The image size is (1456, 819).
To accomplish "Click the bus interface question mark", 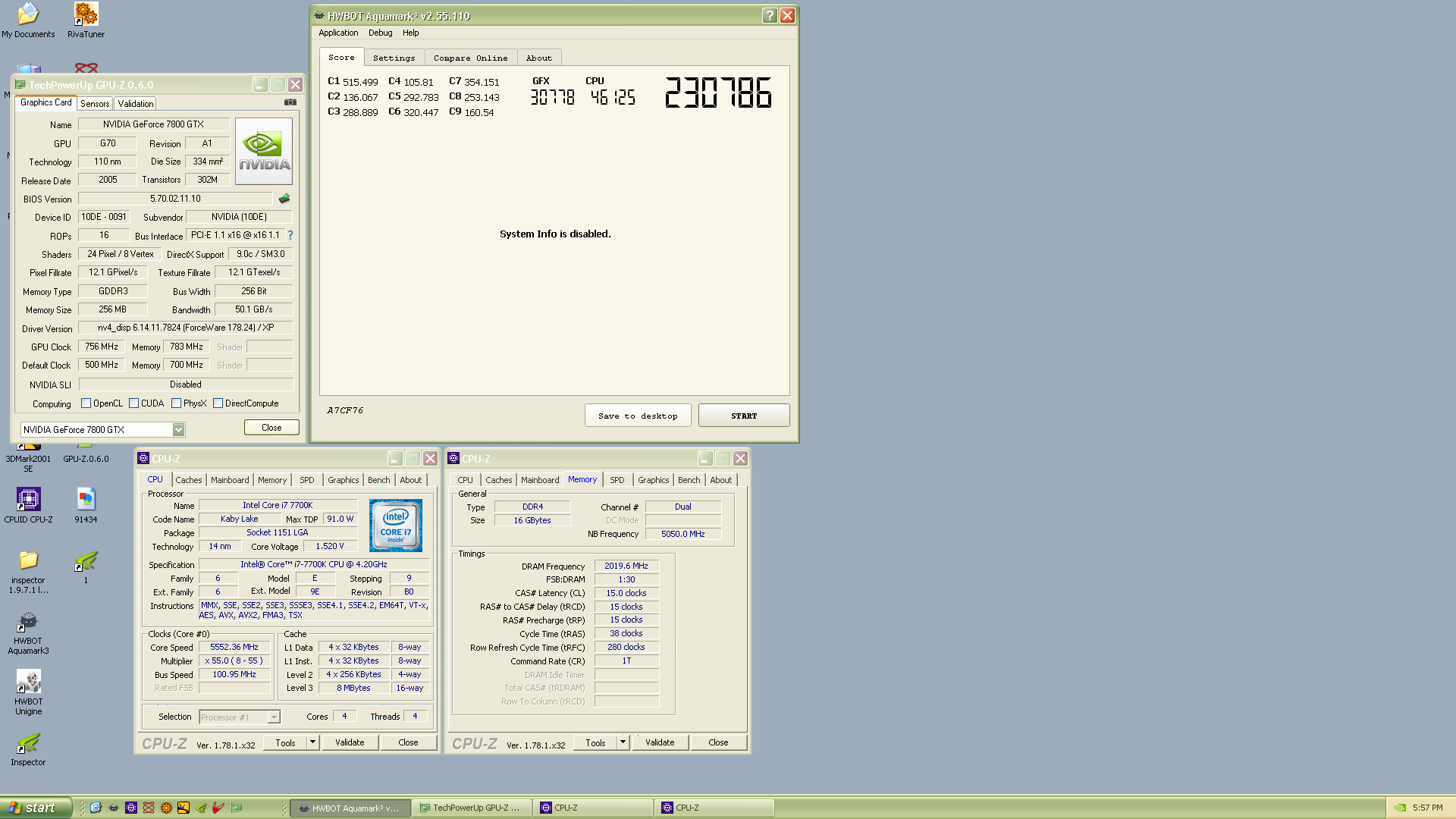I will (x=290, y=236).
